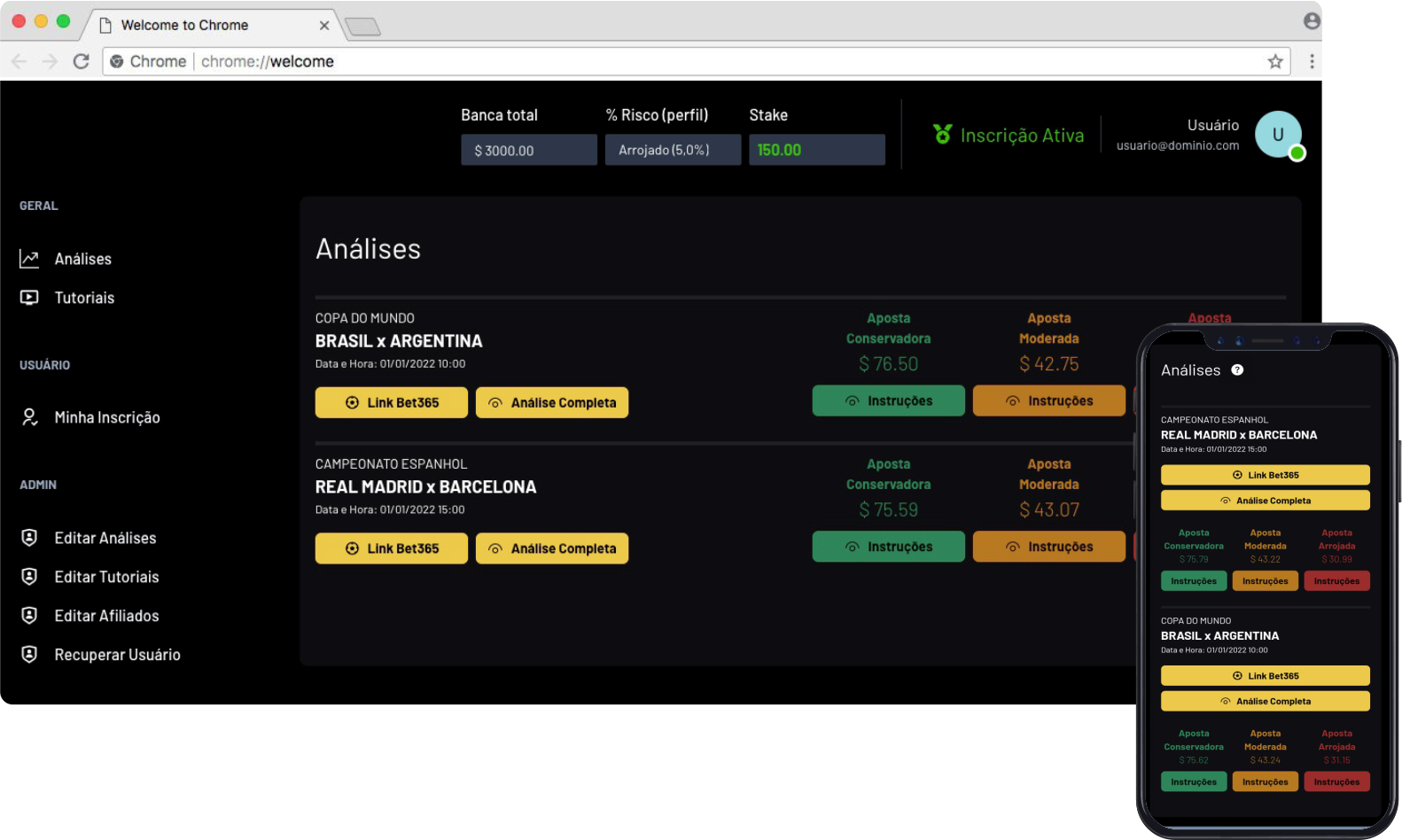1402x840 pixels.
Task: Select the Welcome to Chrome tab
Action: [x=184, y=25]
